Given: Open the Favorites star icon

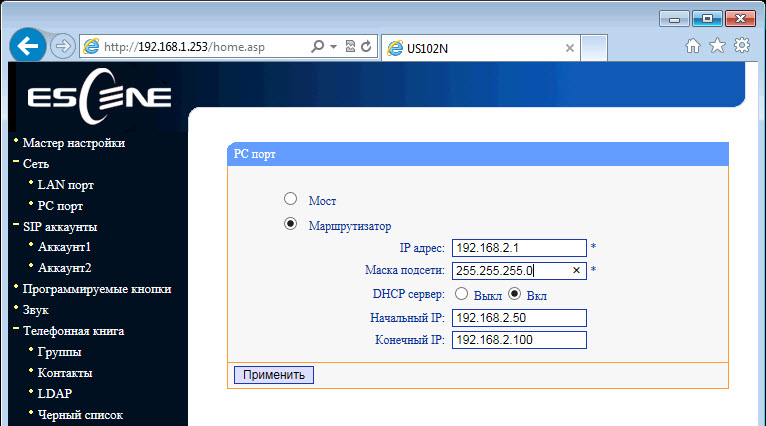Looking at the screenshot, I should point(717,45).
